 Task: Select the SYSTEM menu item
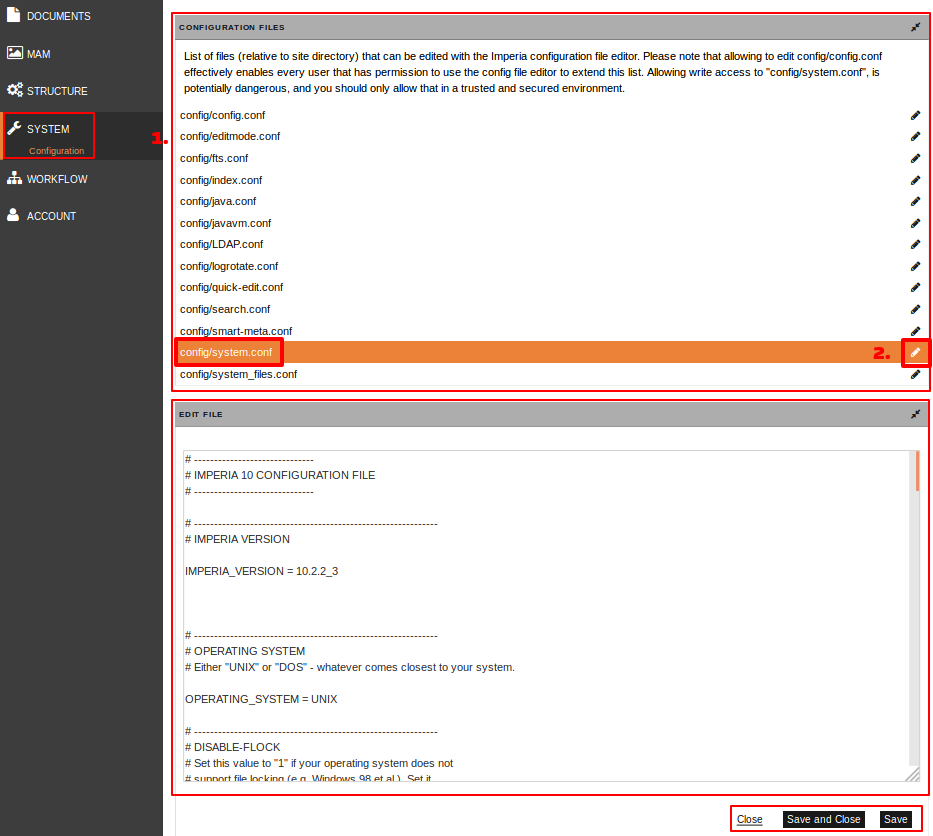point(48,129)
